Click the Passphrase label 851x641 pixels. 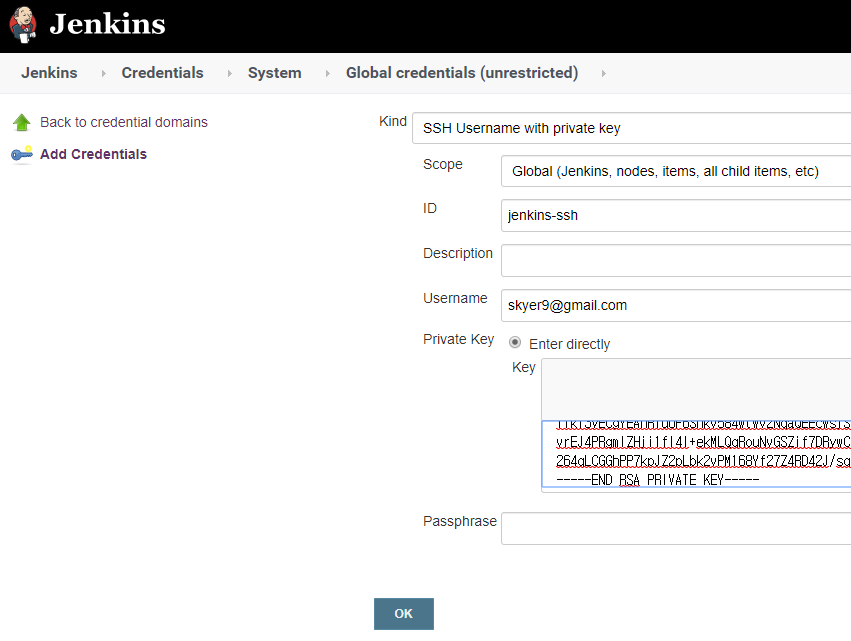[460, 521]
